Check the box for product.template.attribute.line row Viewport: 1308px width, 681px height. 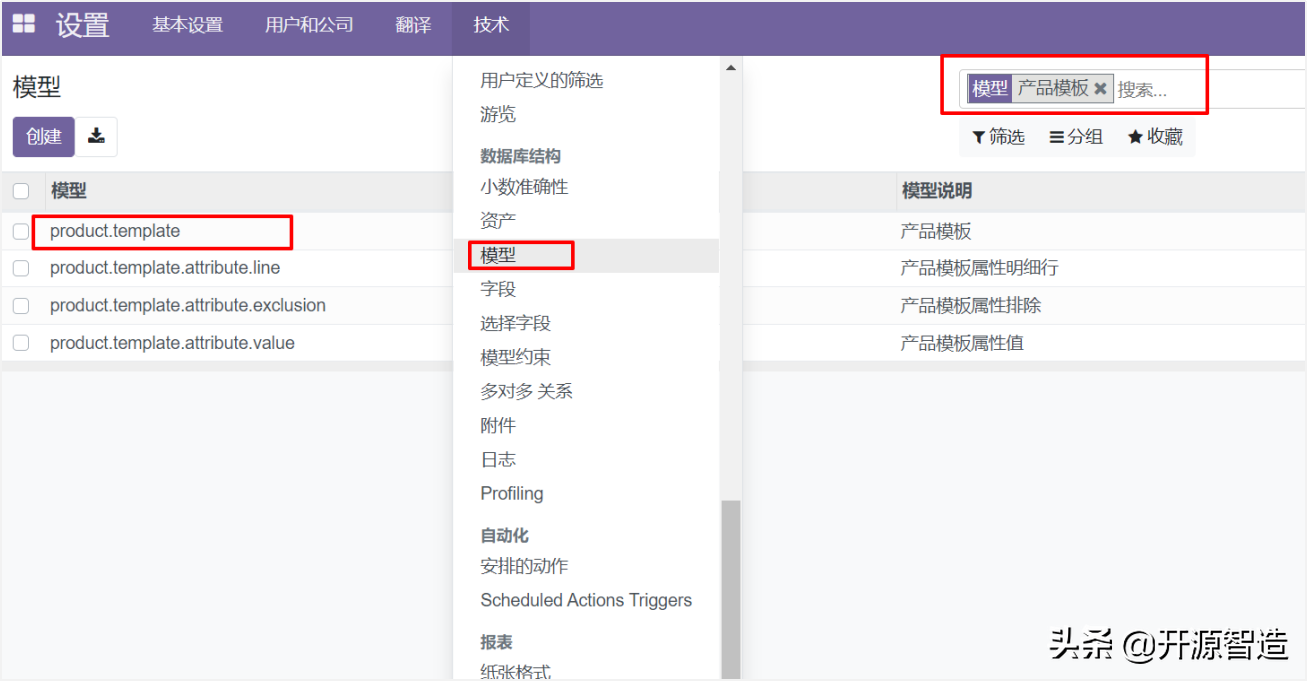click(x=21, y=268)
